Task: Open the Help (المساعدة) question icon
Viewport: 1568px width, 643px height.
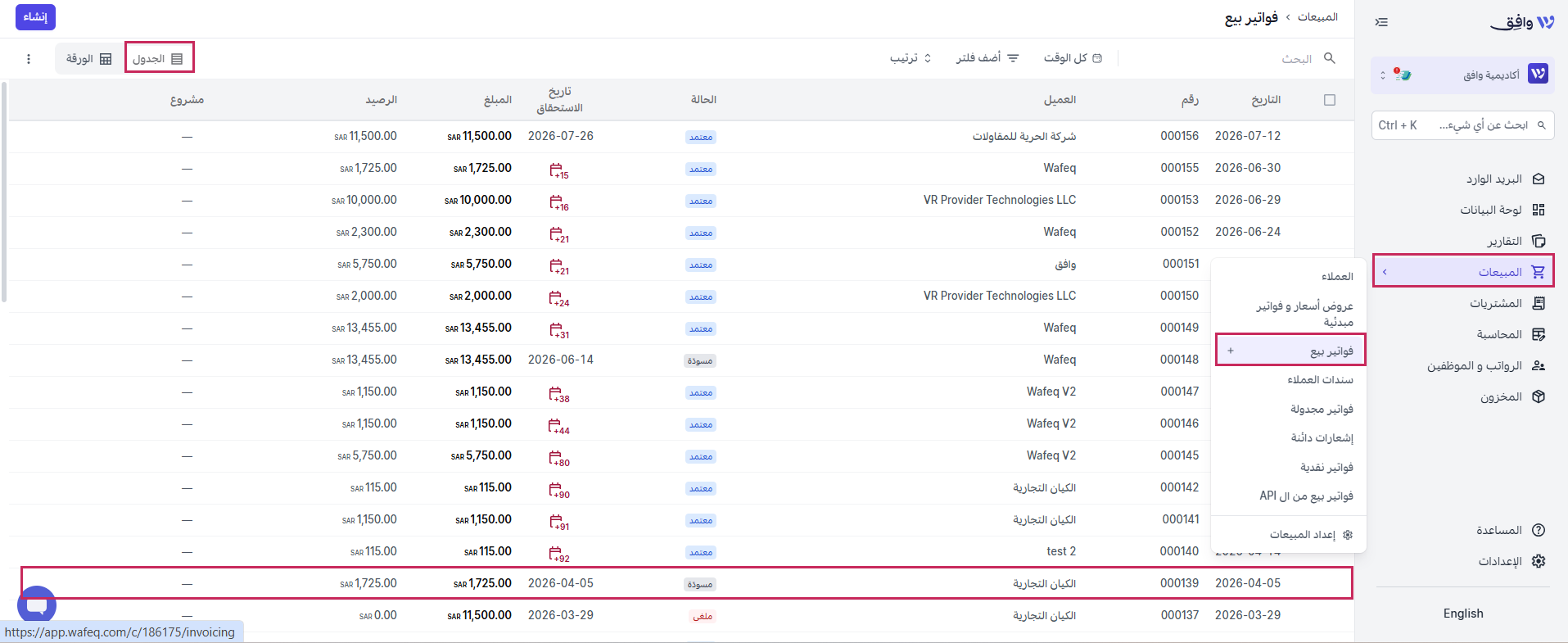Action: pos(1539,530)
